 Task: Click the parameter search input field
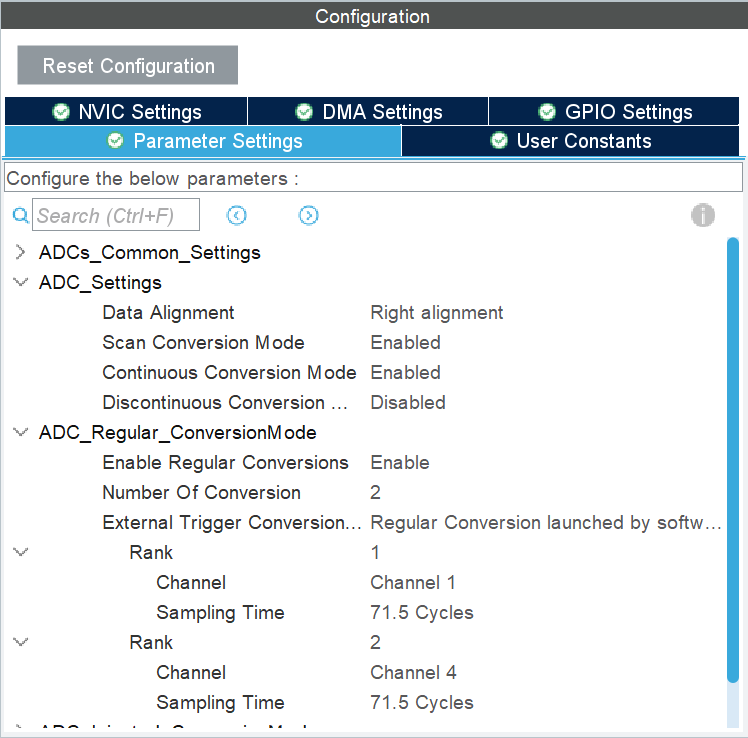coord(116,215)
